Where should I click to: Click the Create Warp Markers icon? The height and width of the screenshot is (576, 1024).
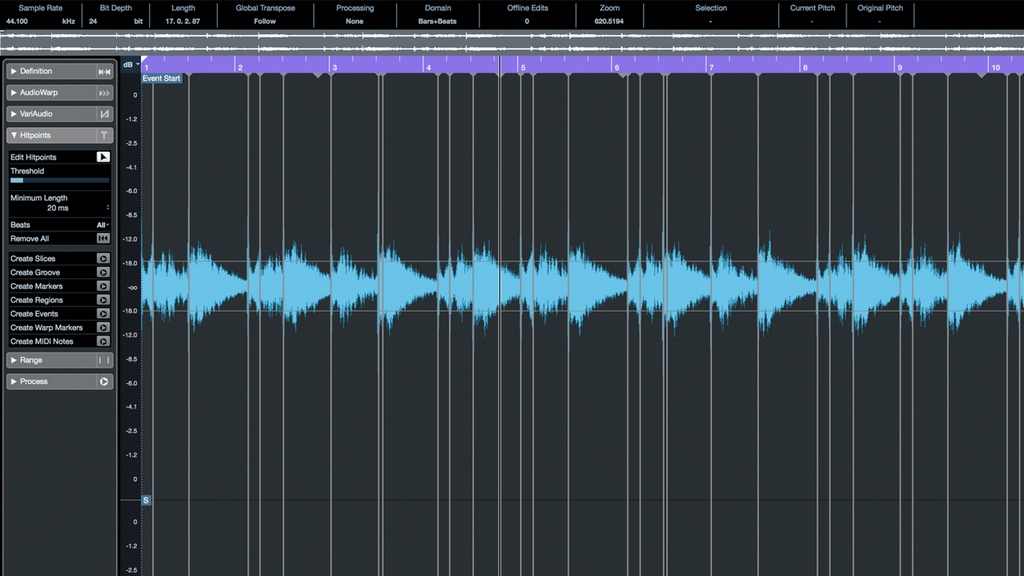pyautogui.click(x=102, y=327)
